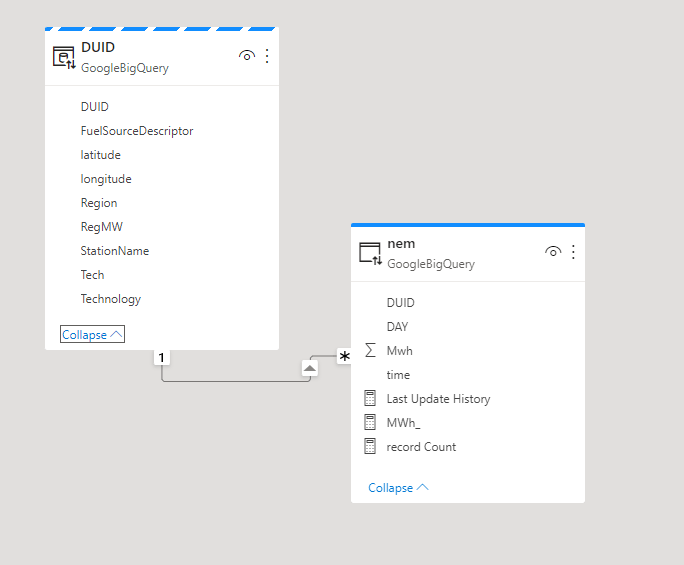Click the many-side asterisk relationship marker
684x565 pixels.
point(344,357)
